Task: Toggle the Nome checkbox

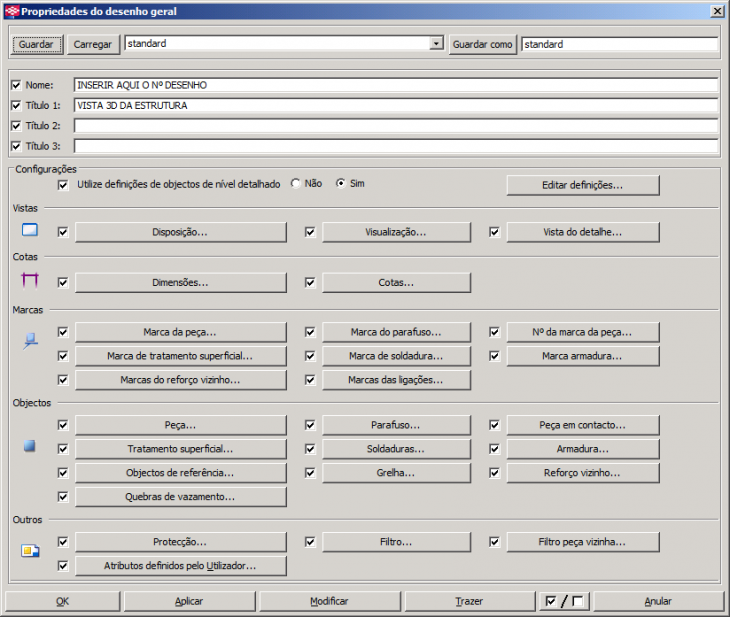Action: 16,85
